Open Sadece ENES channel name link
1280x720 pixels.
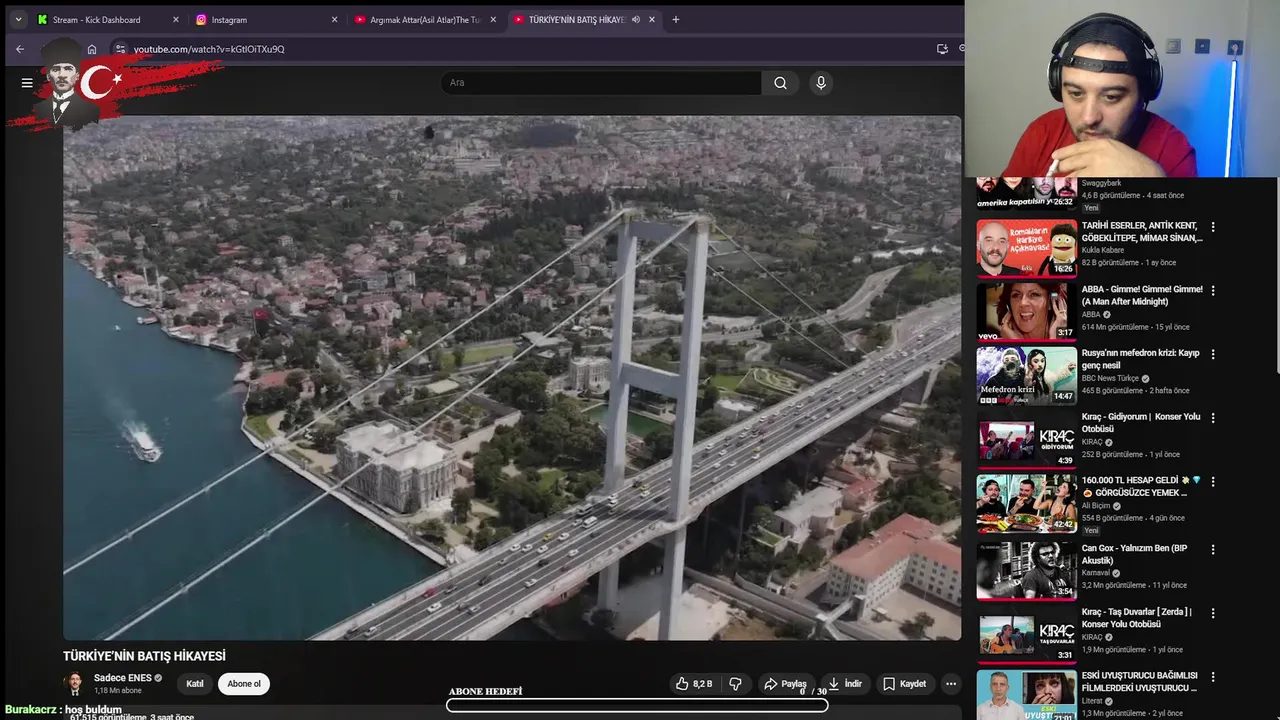tap(122, 678)
